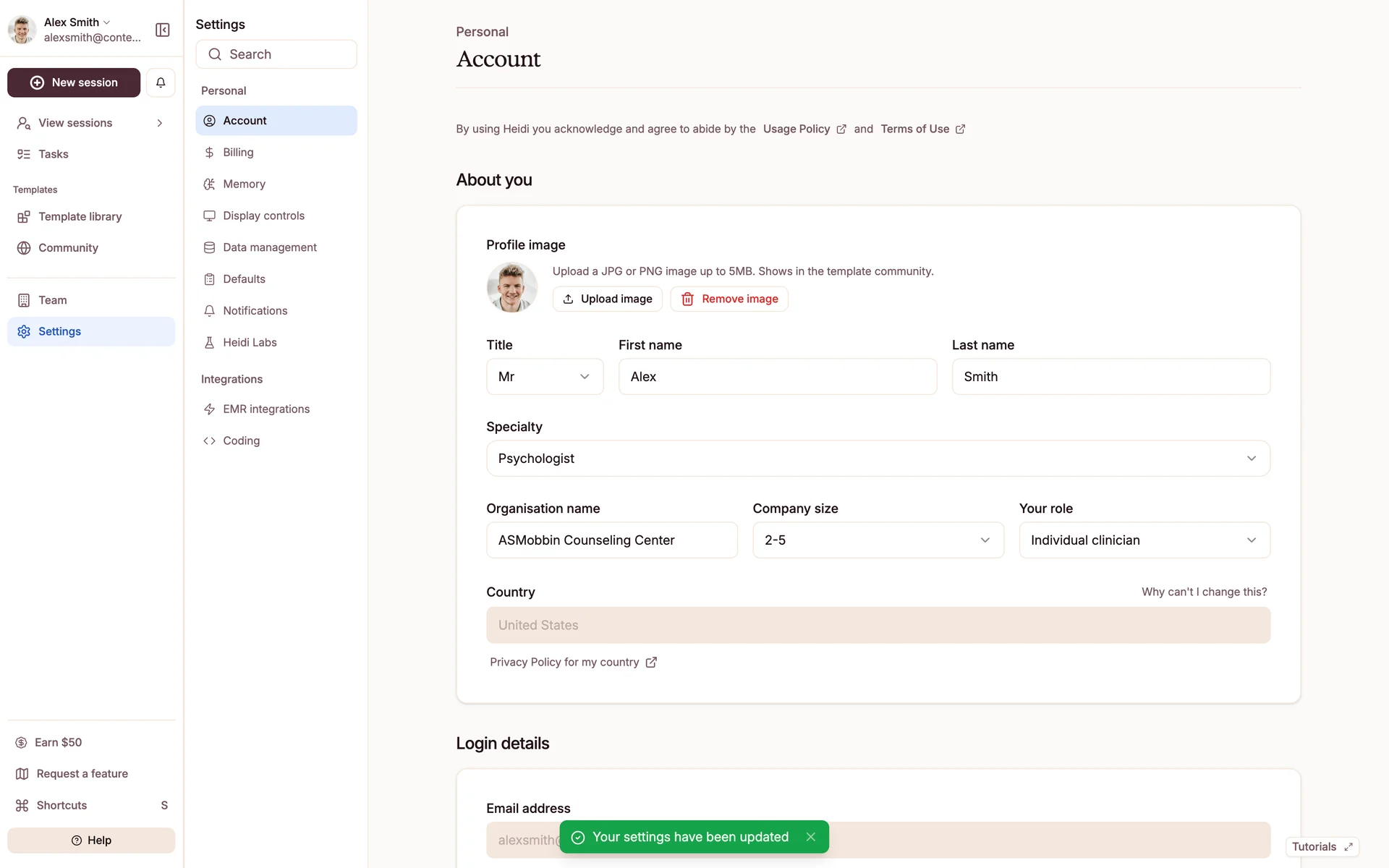Click the Tasks checklist icon
The width and height of the screenshot is (1389, 868).
[x=24, y=154]
